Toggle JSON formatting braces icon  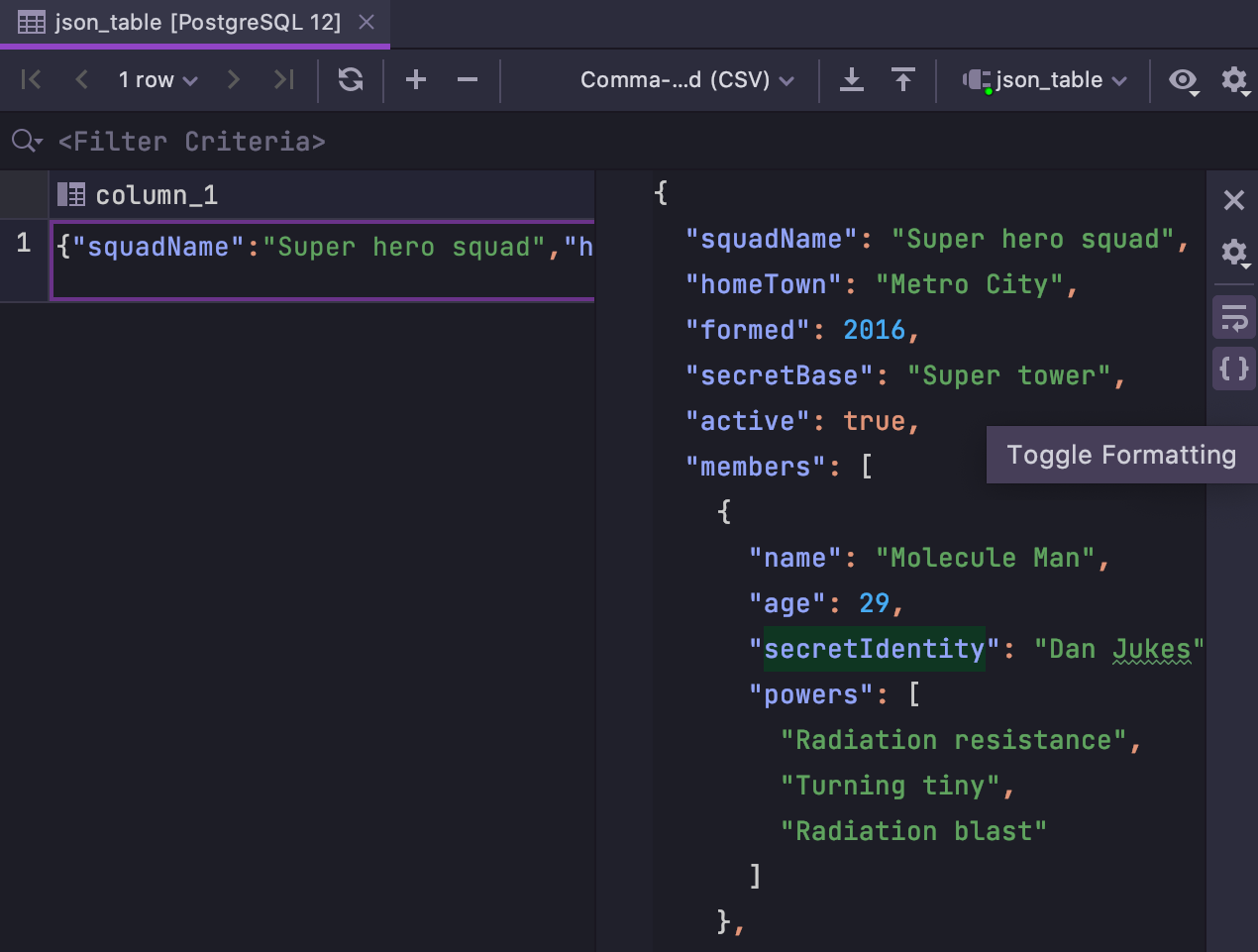pyautogui.click(x=1234, y=369)
